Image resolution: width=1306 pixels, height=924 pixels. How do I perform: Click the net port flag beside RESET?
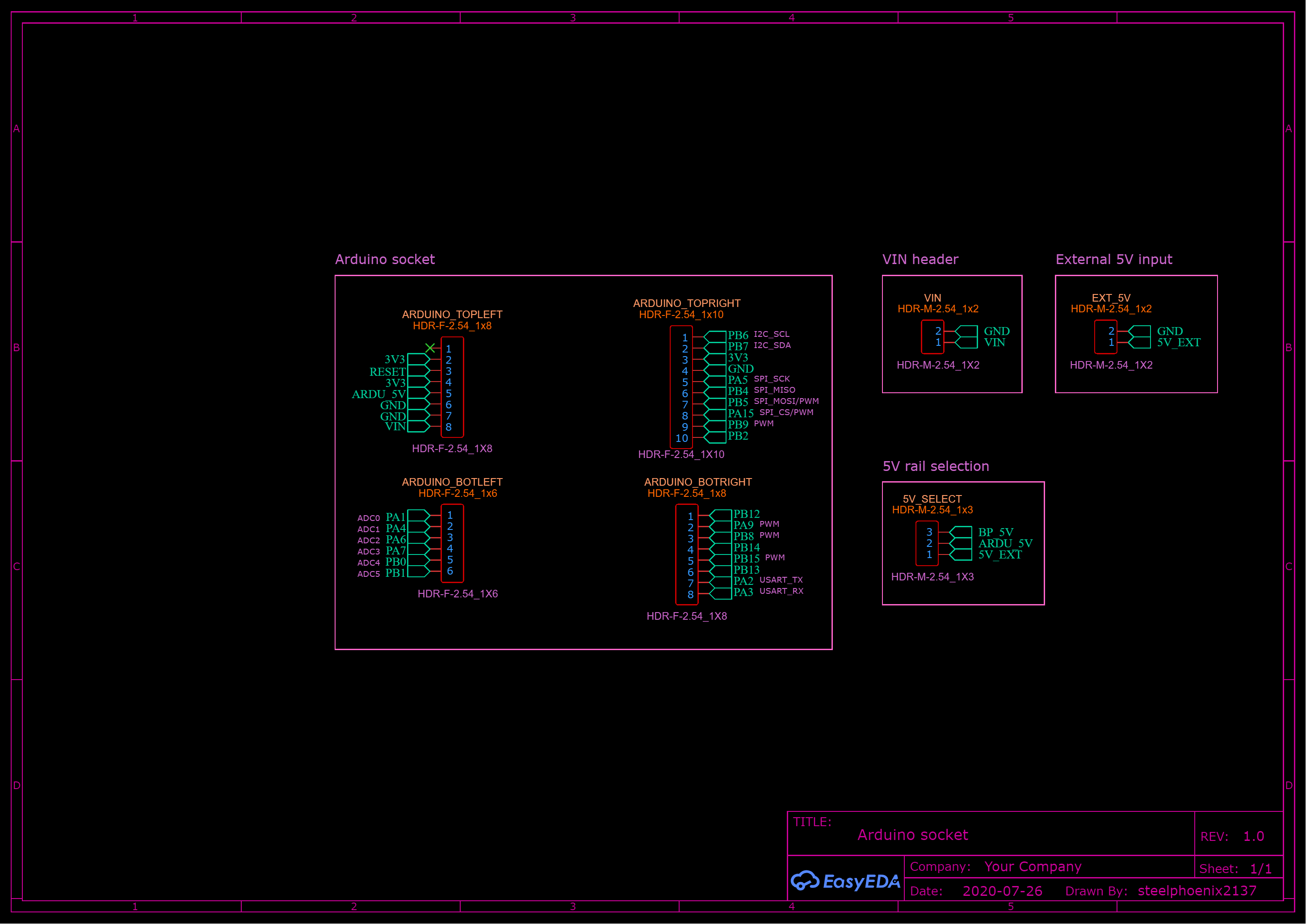419,370
